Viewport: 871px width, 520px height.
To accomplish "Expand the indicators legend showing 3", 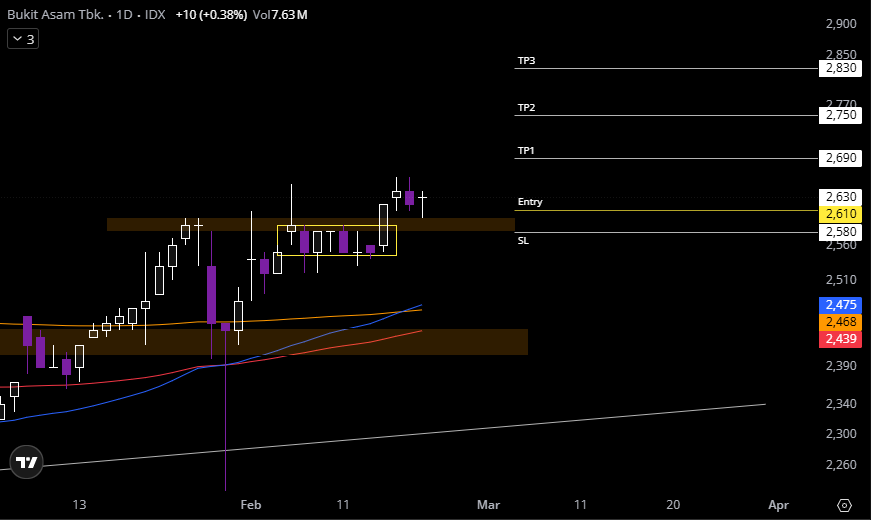I will pos(23,39).
